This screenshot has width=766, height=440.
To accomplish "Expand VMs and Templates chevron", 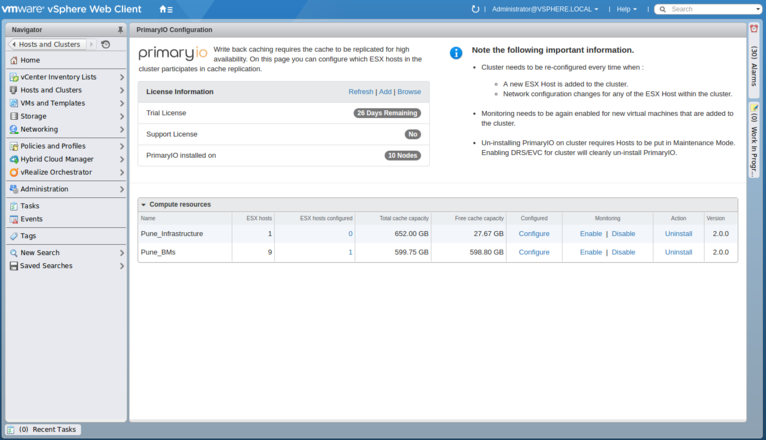I will tap(122, 104).
